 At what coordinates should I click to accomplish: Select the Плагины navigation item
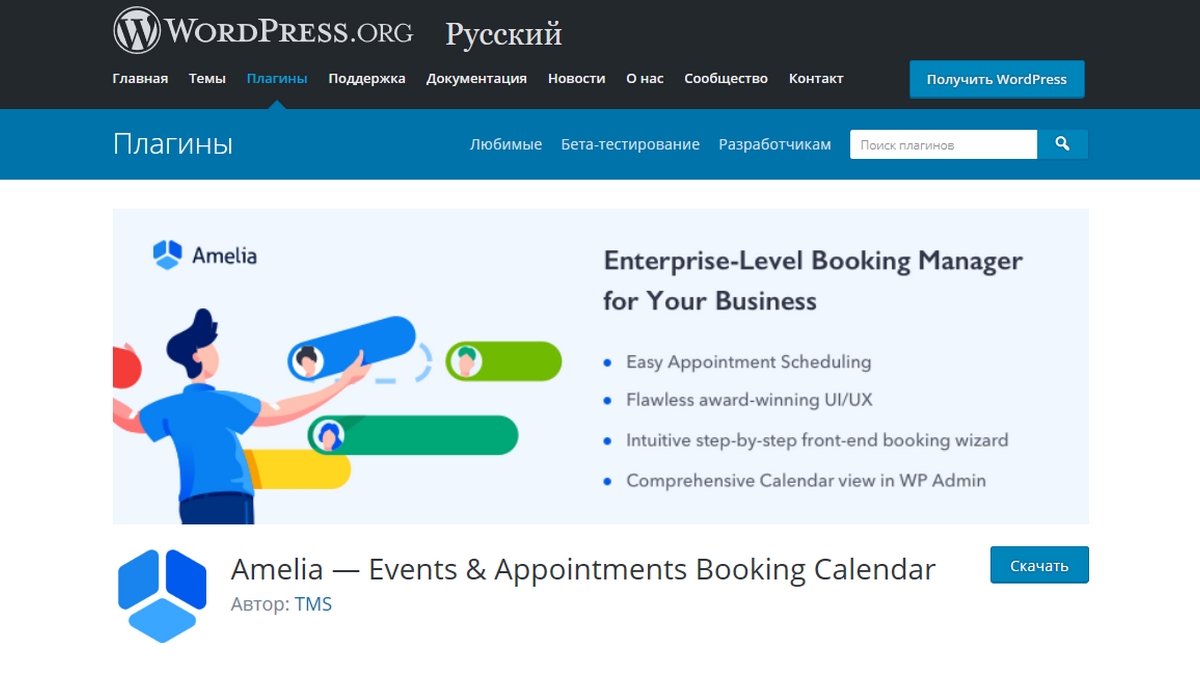click(277, 78)
